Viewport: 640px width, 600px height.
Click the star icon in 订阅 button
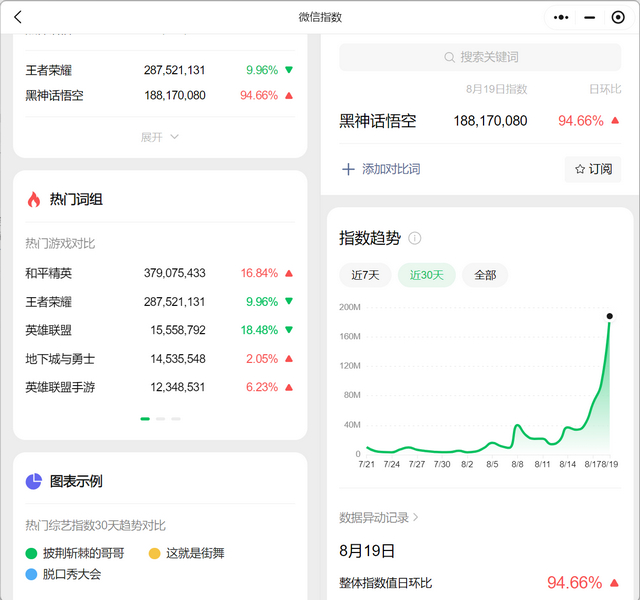click(580, 169)
